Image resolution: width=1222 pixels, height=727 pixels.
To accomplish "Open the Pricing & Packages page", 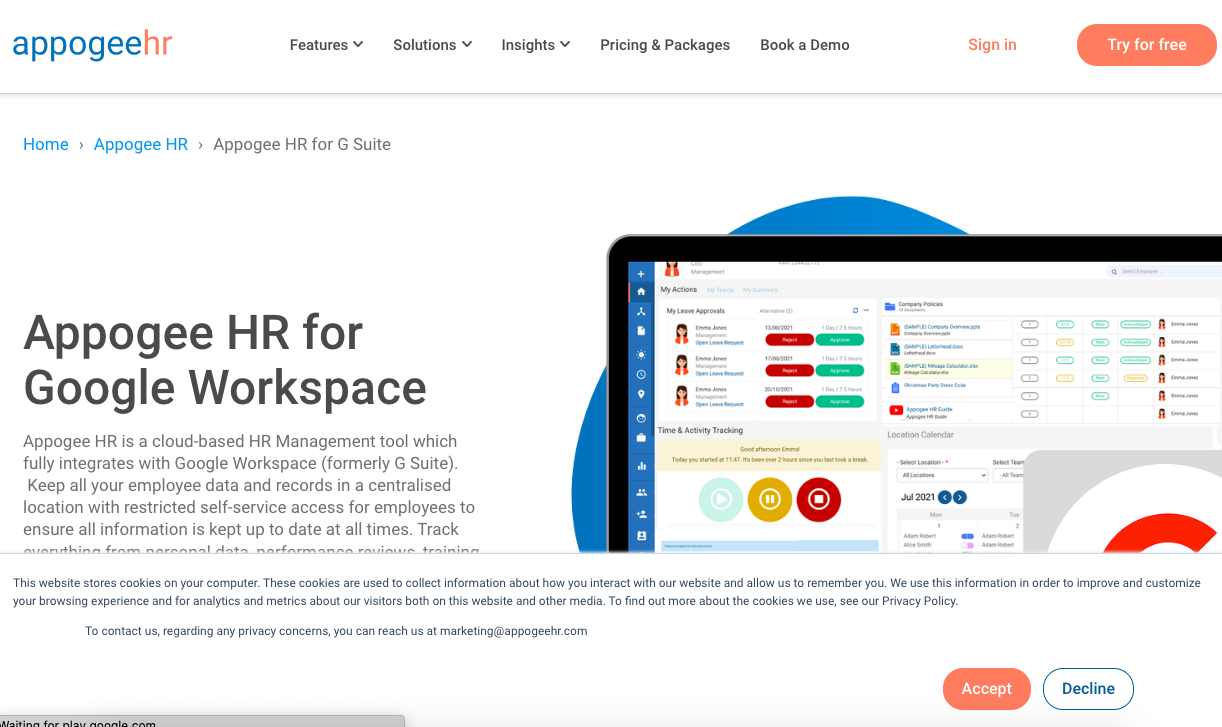I will [665, 45].
